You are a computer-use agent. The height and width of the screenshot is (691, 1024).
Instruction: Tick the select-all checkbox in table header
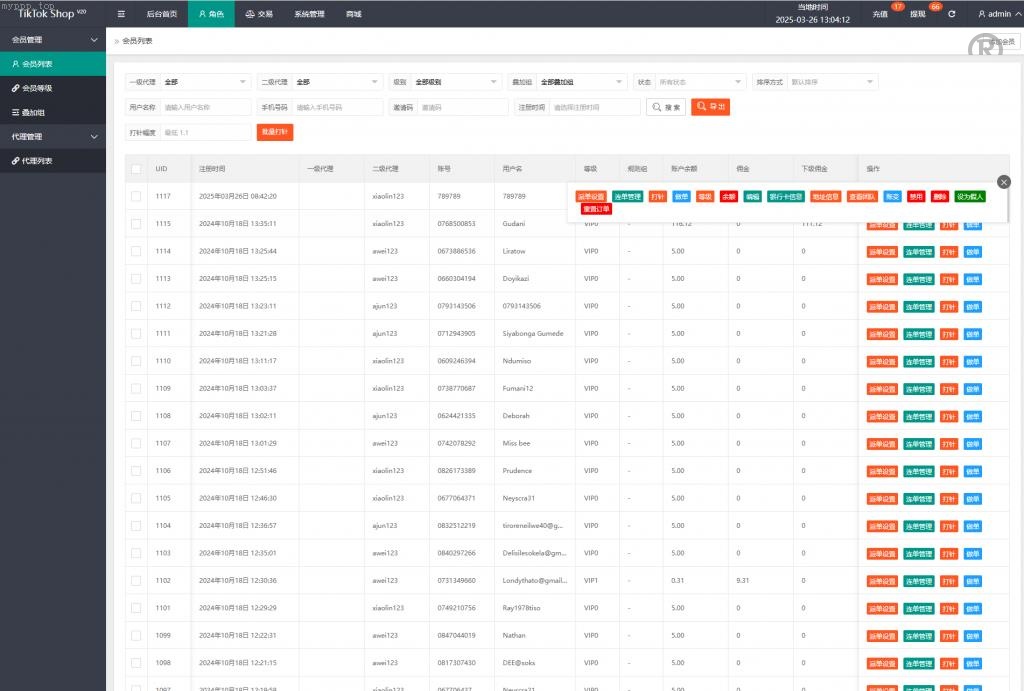click(136, 169)
